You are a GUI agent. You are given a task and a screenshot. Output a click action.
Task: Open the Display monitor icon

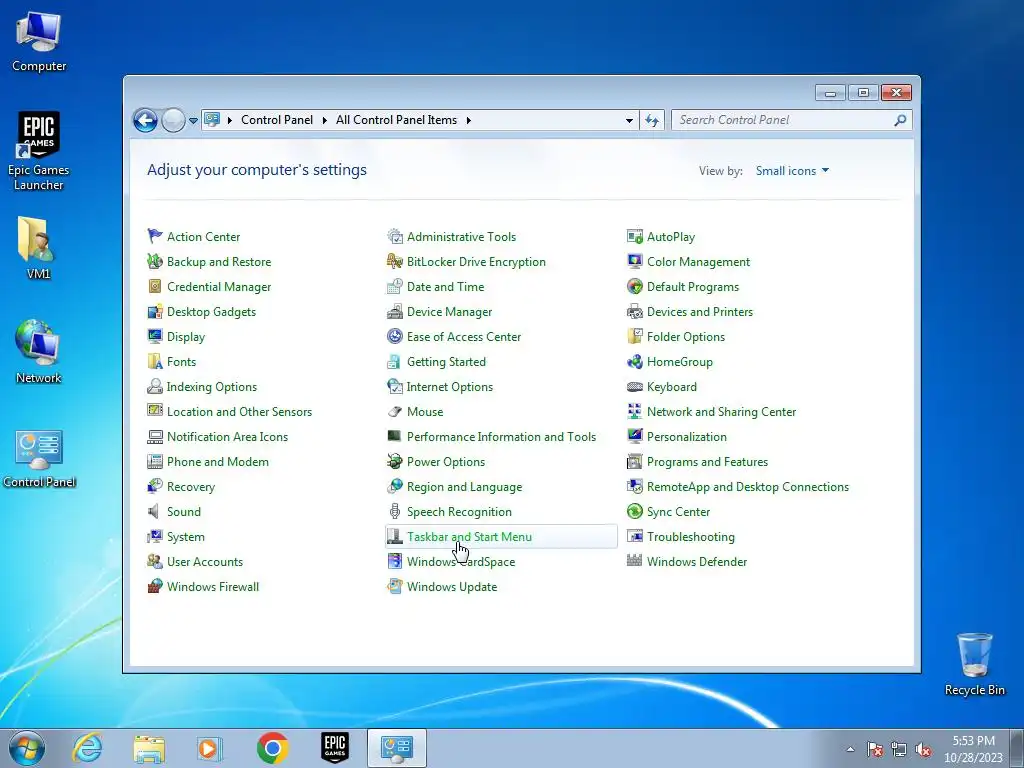point(155,336)
